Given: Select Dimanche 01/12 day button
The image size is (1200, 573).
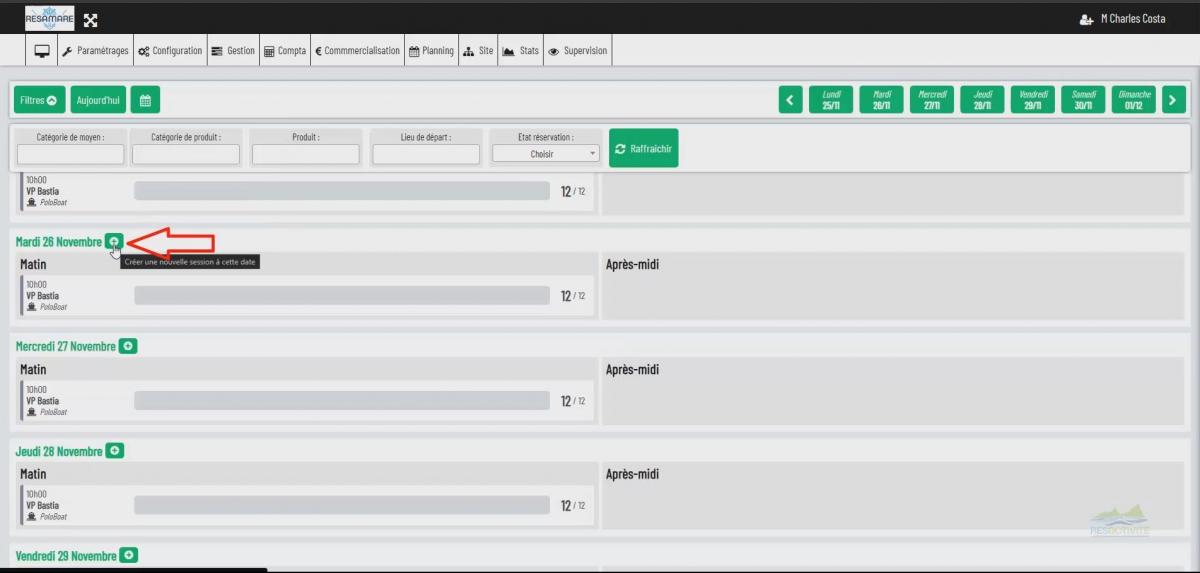Looking at the screenshot, I should coord(1134,100).
